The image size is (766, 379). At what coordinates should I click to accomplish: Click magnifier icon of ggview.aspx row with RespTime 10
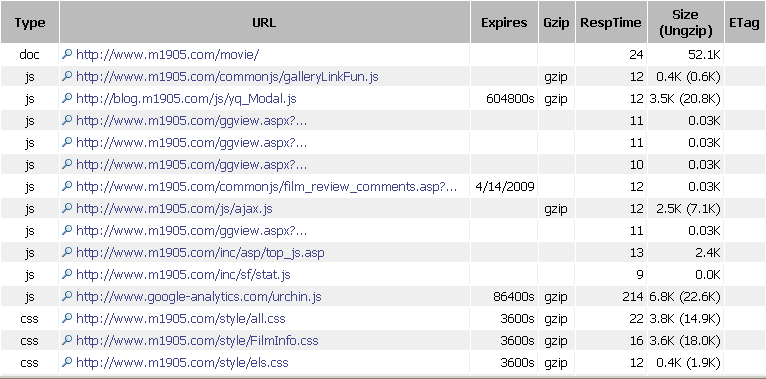coord(67,165)
